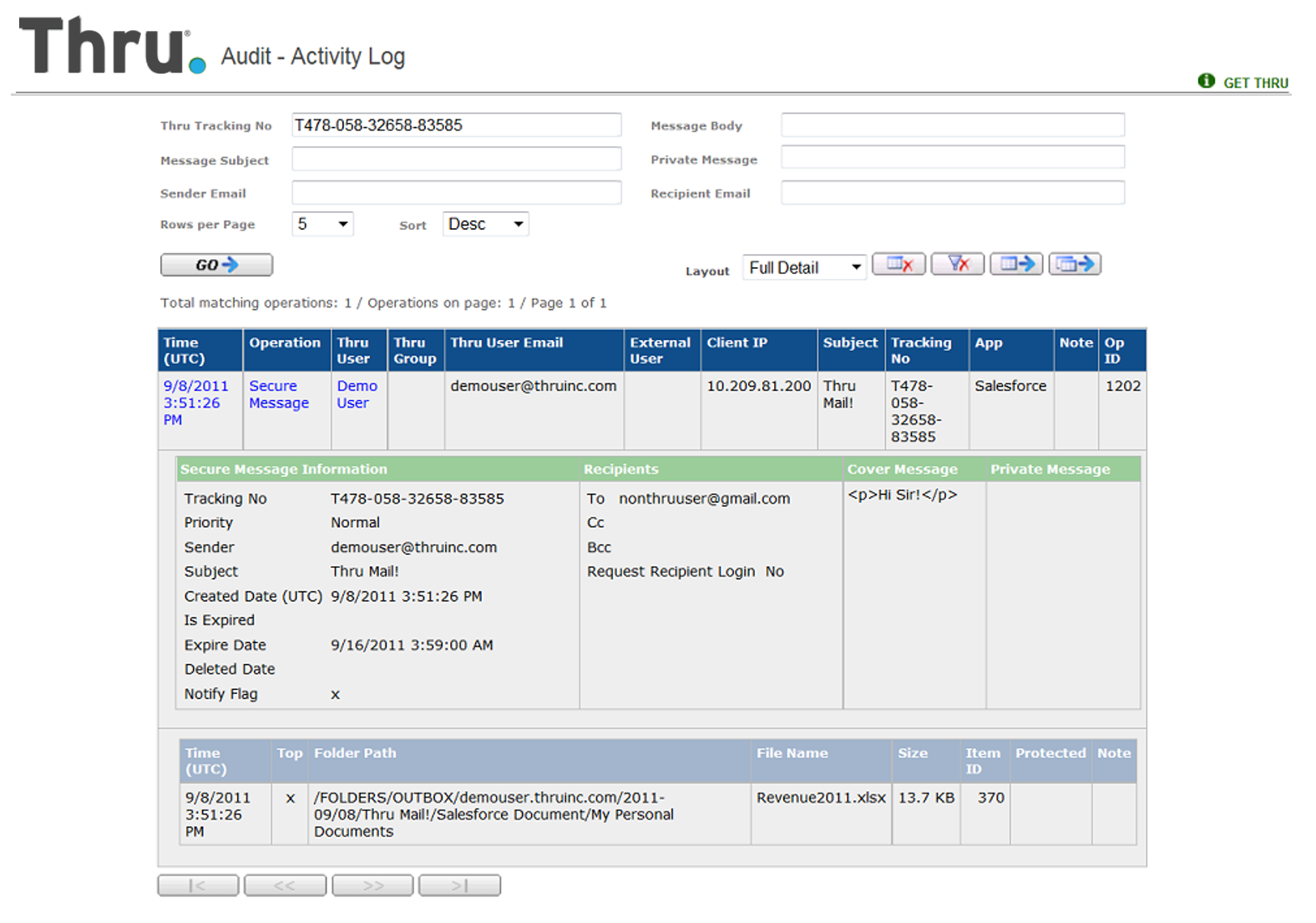This screenshot has height=923, width=1316.
Task: Go to previous page with << button
Action: click(x=285, y=885)
